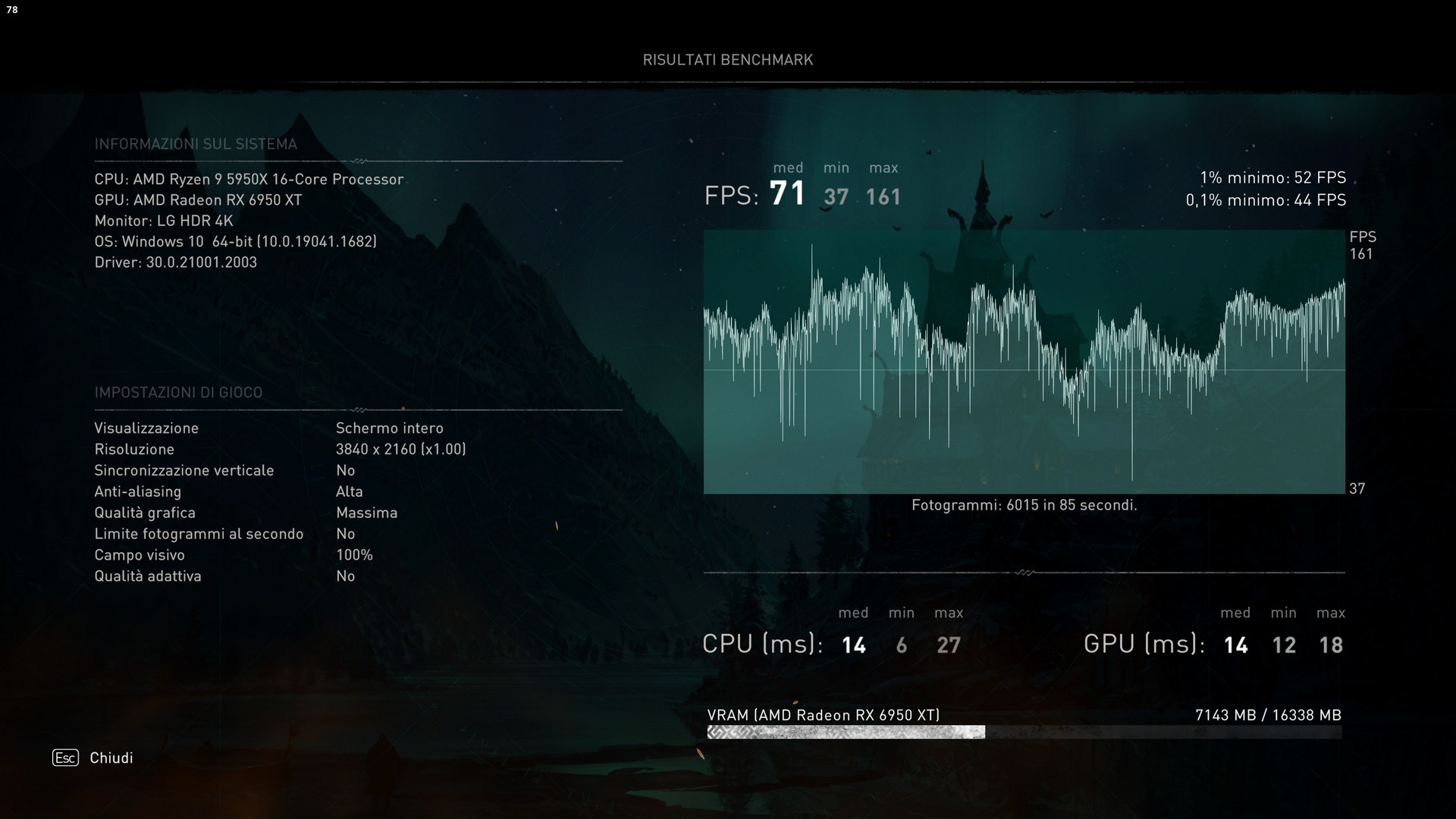This screenshot has width=1456, height=819.
Task: Click the Risultati Benchmark title
Action: point(727,60)
